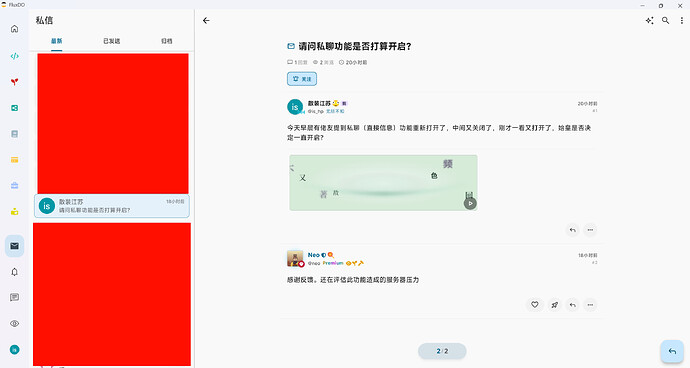Viewport: 690px width, 368px height.
Task: Open the three-dot overflow menu at top right
Action: [x=682, y=21]
